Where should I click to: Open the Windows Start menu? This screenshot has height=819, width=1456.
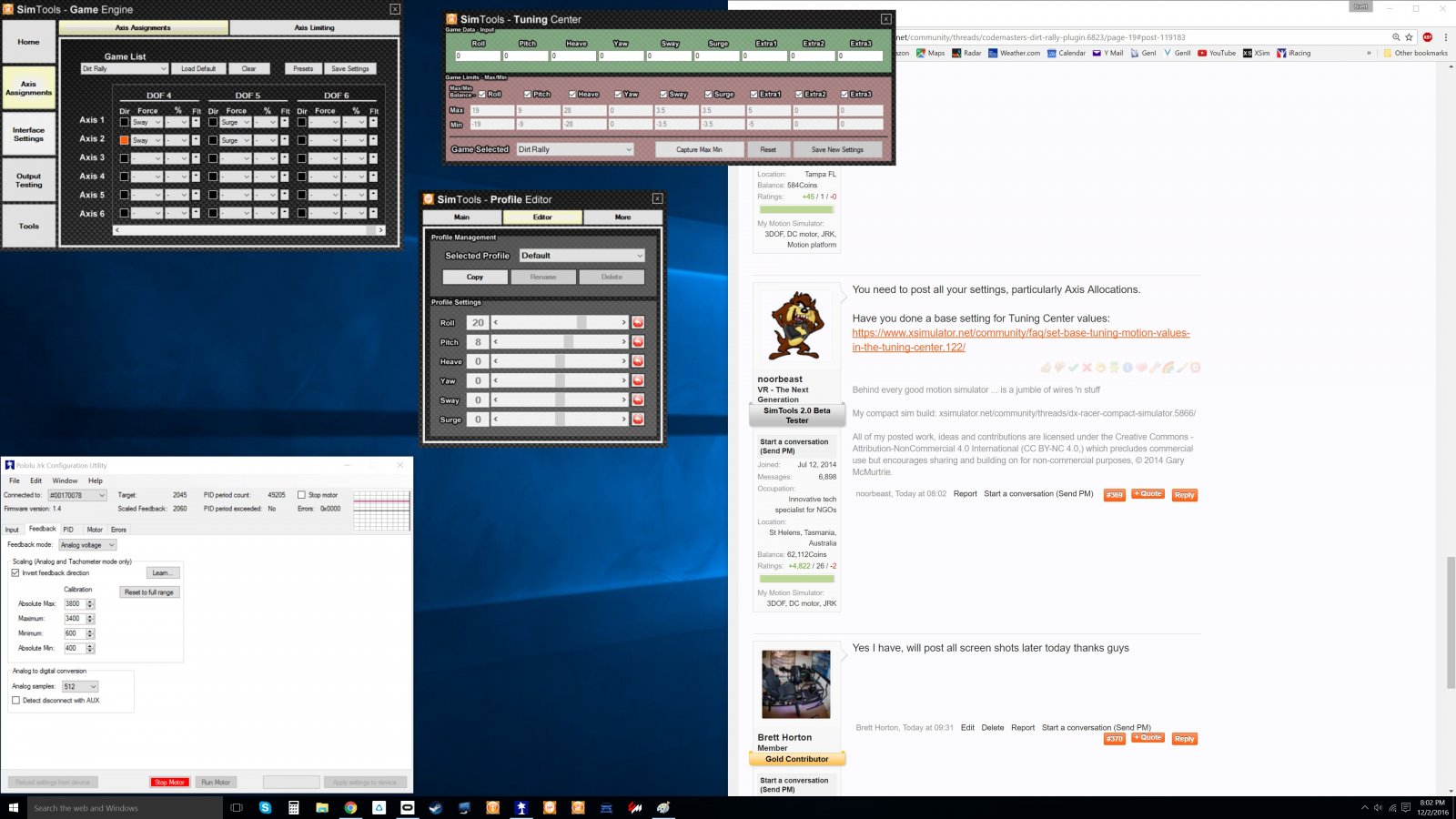(13, 807)
